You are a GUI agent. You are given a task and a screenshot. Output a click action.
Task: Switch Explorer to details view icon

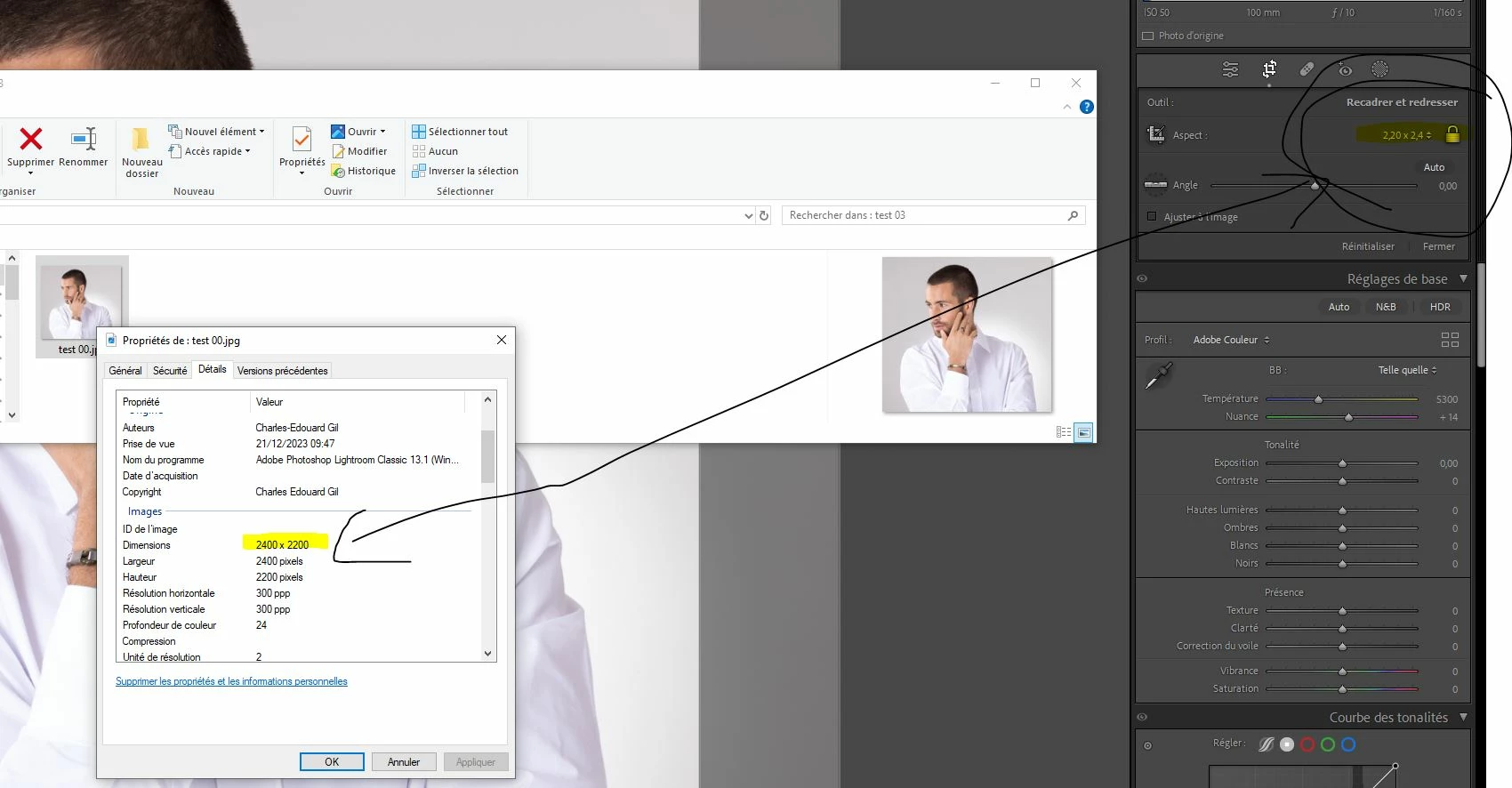(1064, 432)
